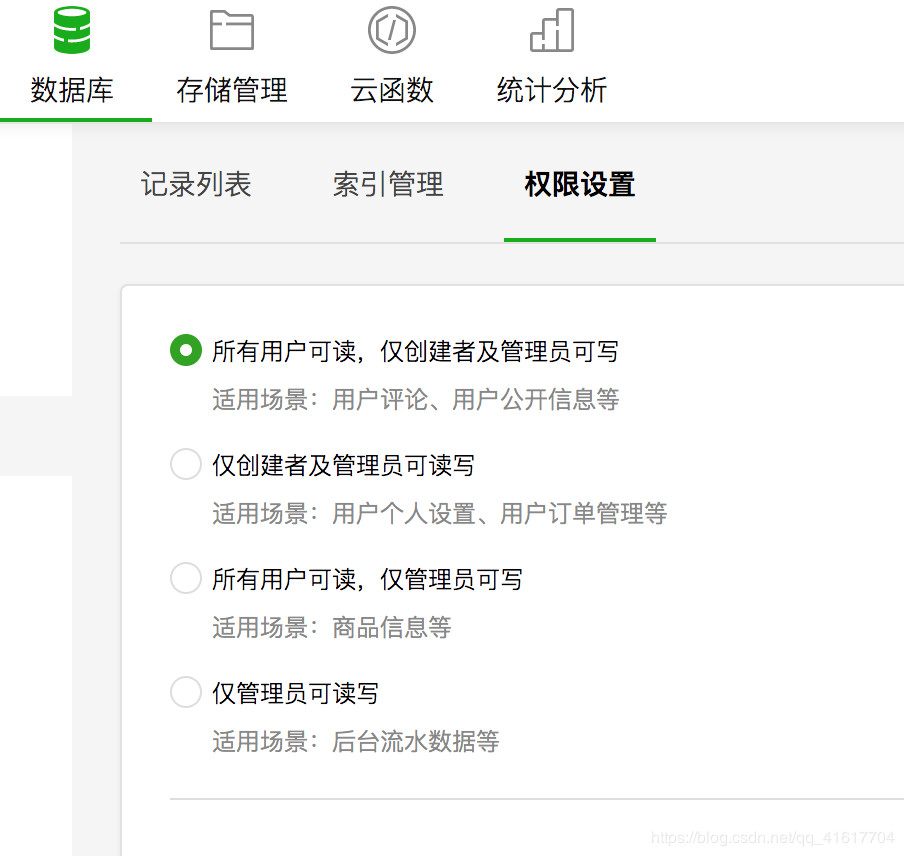Click the cloud functions code icon

click(392, 30)
